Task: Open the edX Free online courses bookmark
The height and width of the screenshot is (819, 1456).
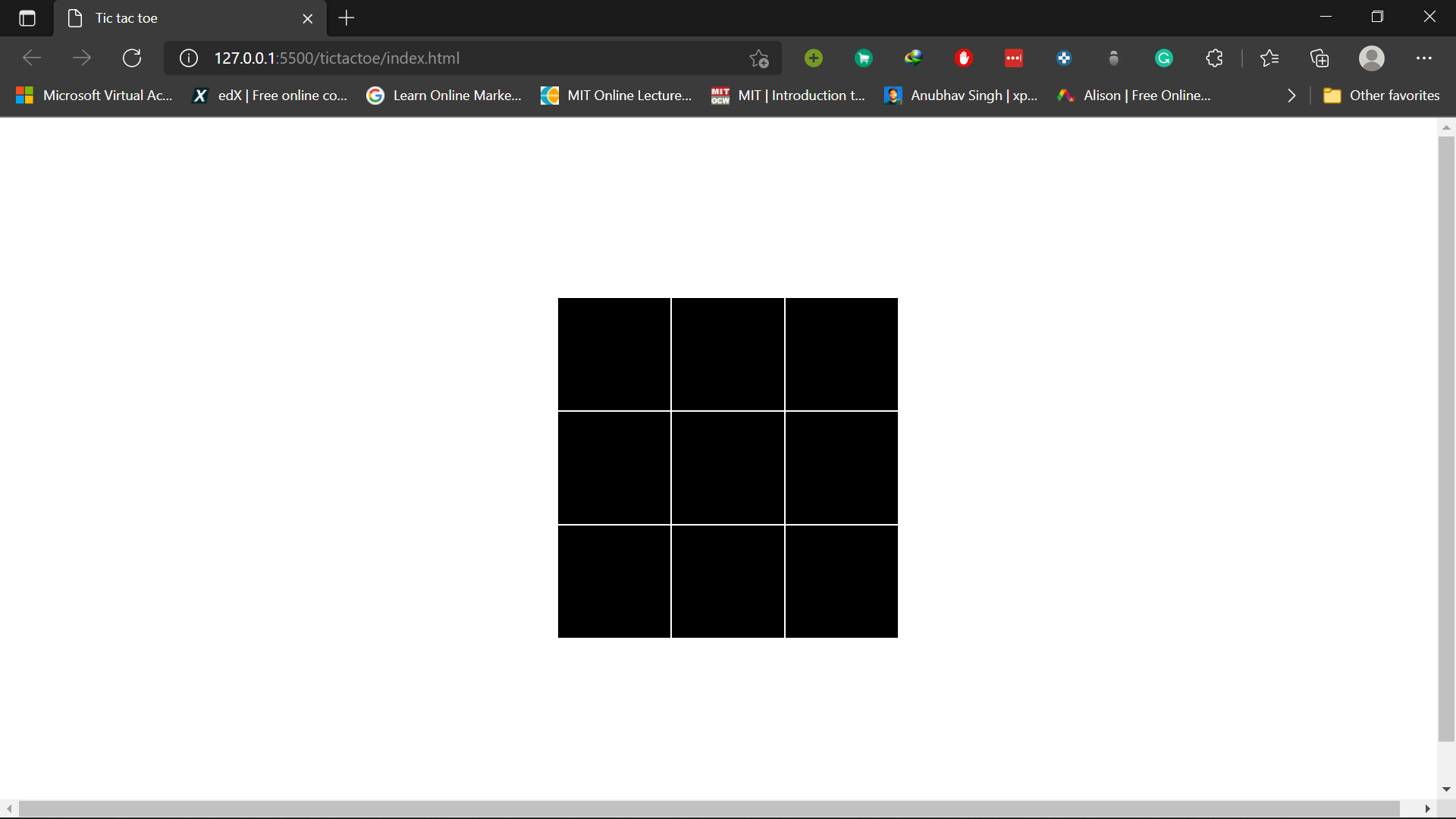Action: click(270, 96)
